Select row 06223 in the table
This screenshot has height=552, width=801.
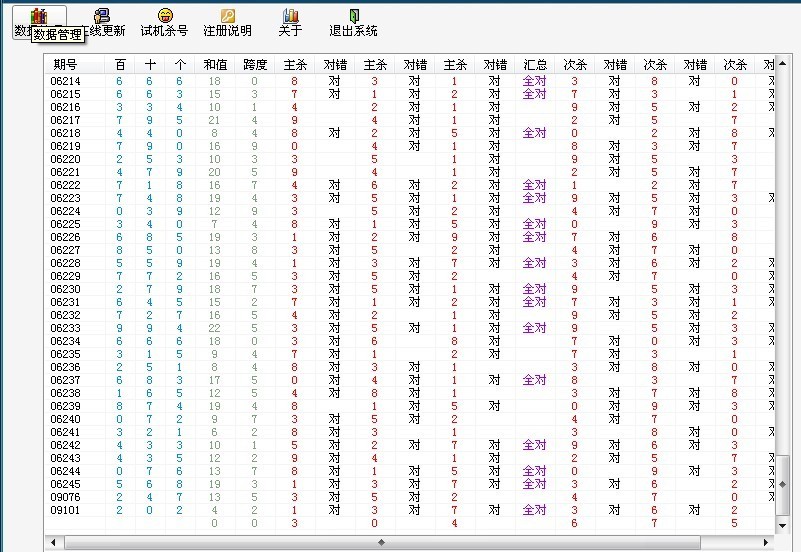click(x=410, y=198)
